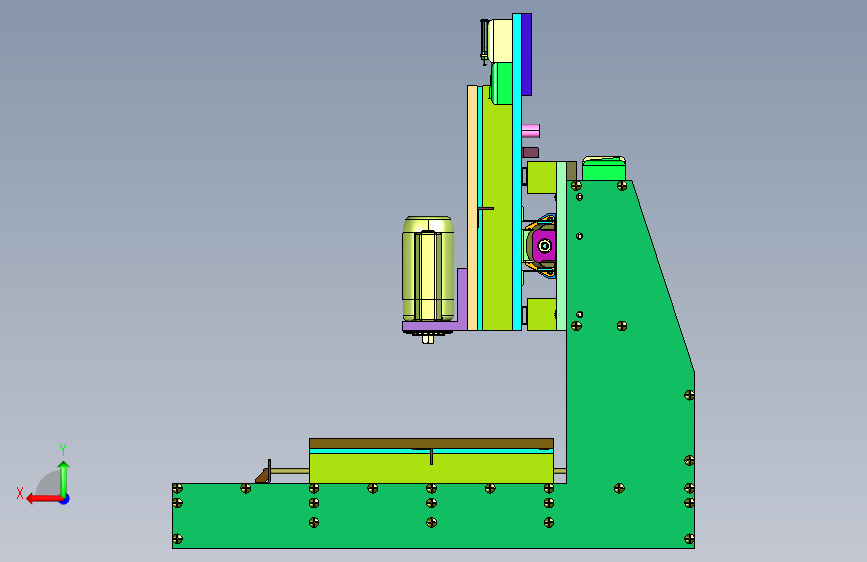Viewport: 867px width, 562px height.
Task: Select the brown top plate of the table
Action: (x=431, y=444)
